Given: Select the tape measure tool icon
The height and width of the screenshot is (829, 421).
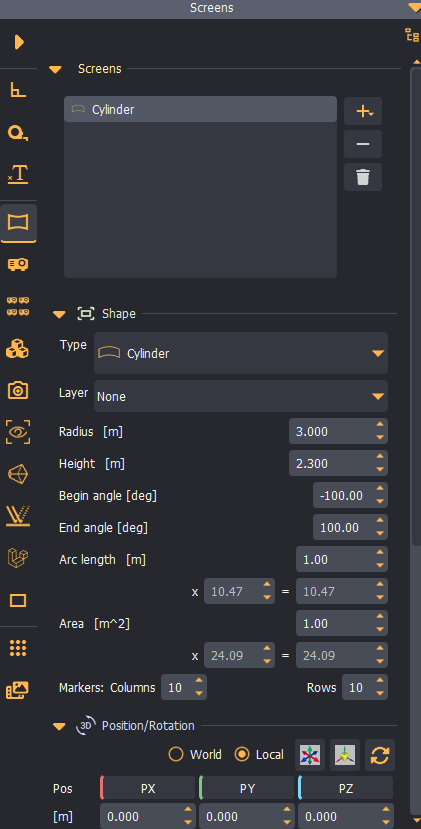Looking at the screenshot, I should 19,132.
